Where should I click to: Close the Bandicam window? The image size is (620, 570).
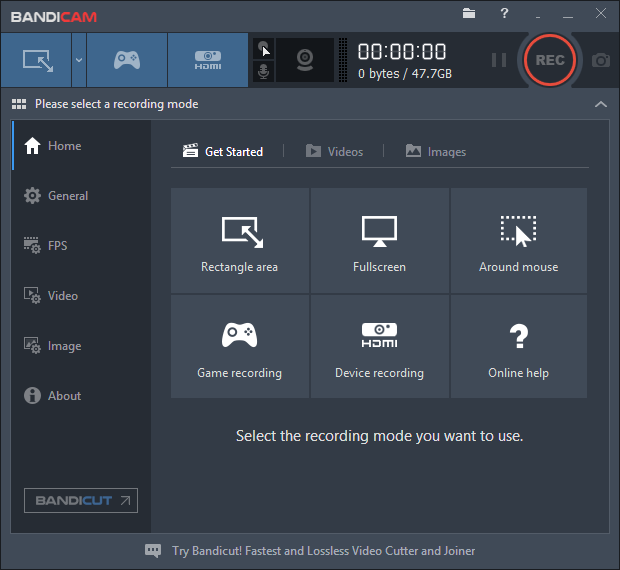coord(601,13)
